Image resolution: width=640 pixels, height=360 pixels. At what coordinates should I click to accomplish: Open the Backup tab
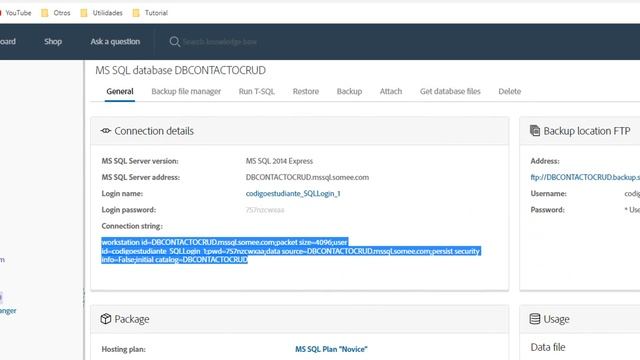(349, 91)
